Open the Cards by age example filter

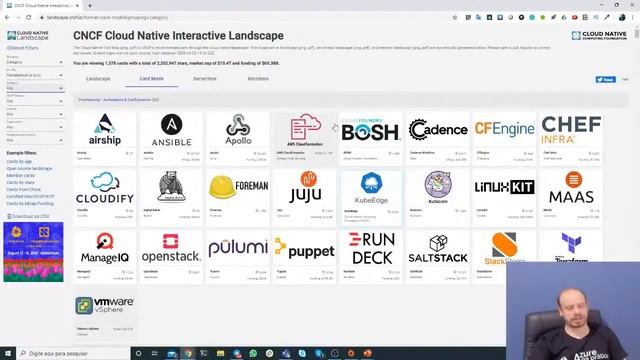click(x=19, y=162)
